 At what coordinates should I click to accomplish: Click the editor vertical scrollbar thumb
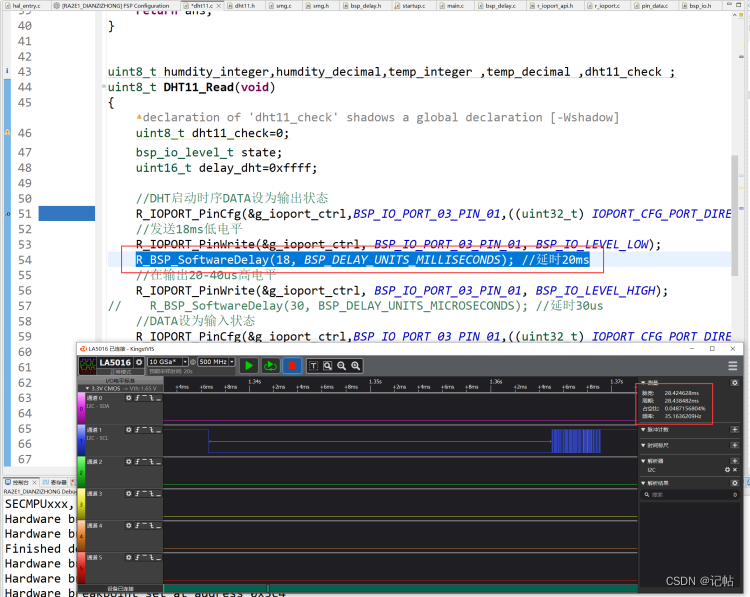735,215
